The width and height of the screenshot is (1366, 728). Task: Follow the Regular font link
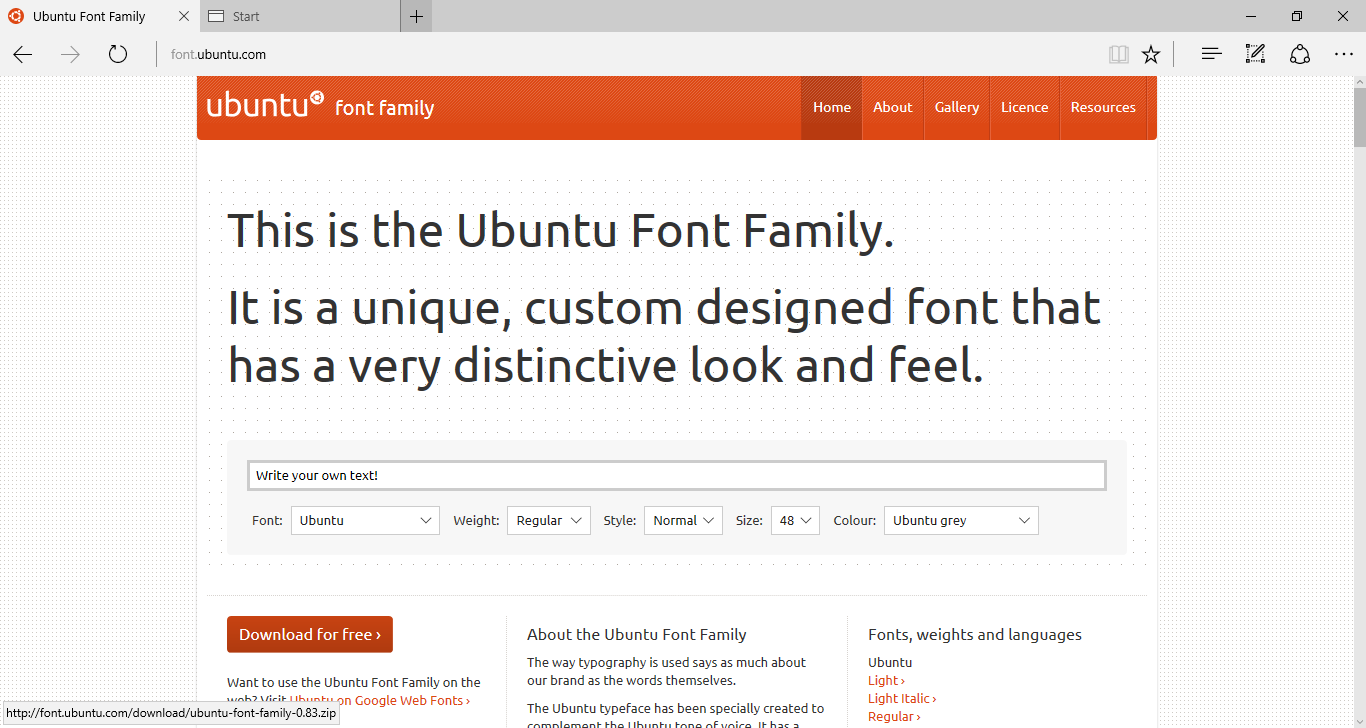pyautogui.click(x=894, y=716)
